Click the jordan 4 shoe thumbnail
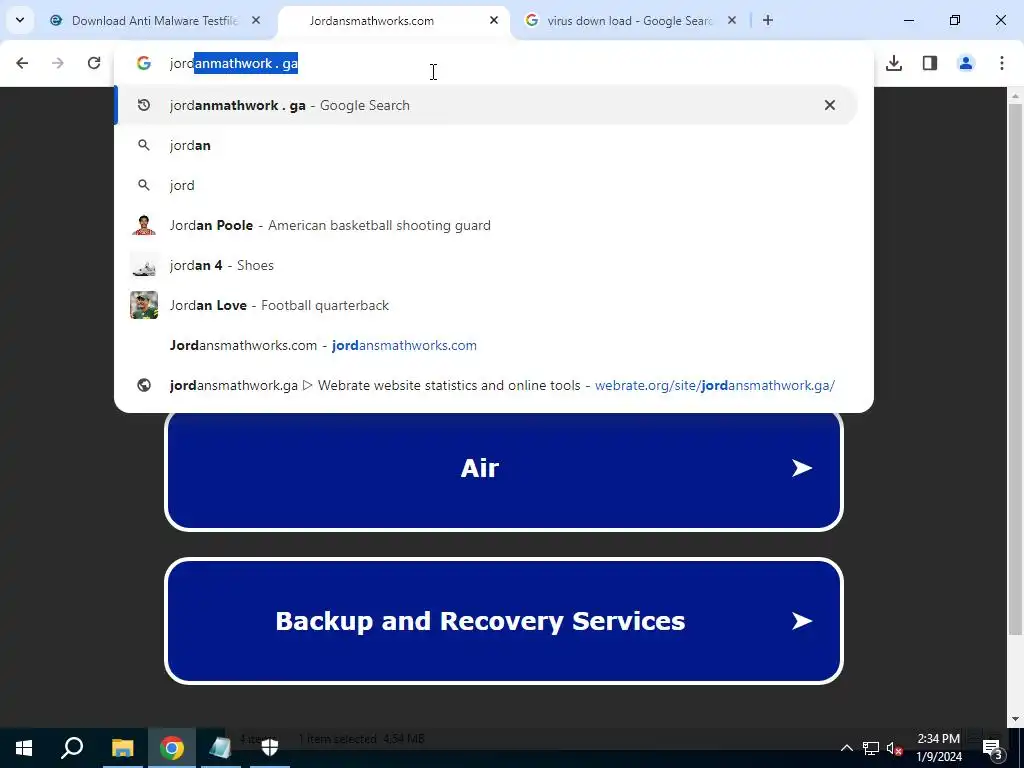 [x=144, y=265]
